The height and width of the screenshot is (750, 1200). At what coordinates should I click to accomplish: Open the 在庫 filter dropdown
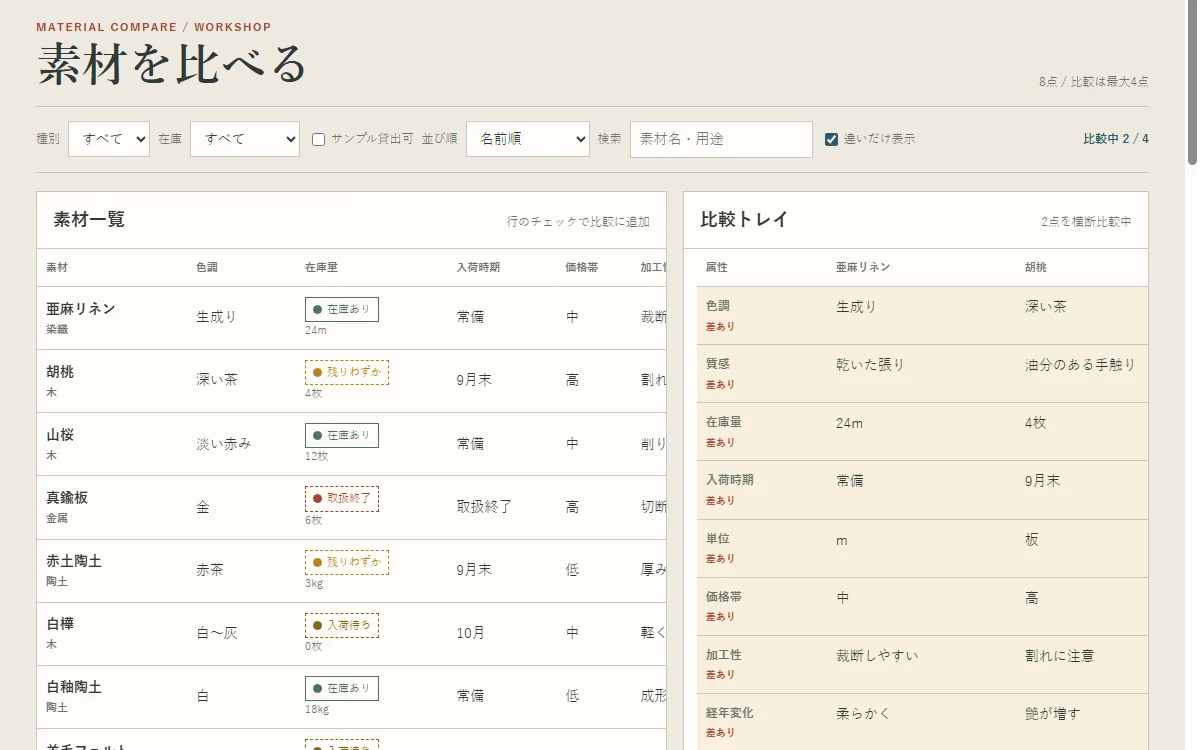pyautogui.click(x=245, y=139)
